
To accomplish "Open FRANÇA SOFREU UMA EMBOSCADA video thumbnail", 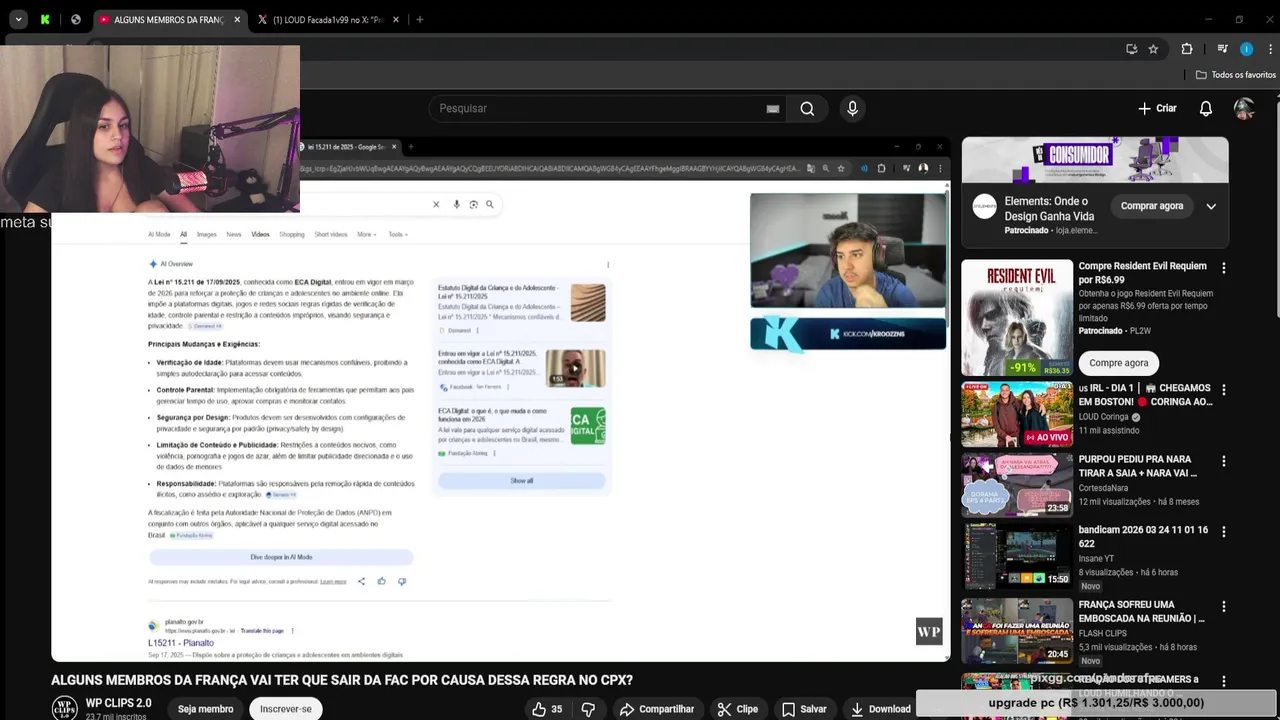I will tap(1017, 631).
